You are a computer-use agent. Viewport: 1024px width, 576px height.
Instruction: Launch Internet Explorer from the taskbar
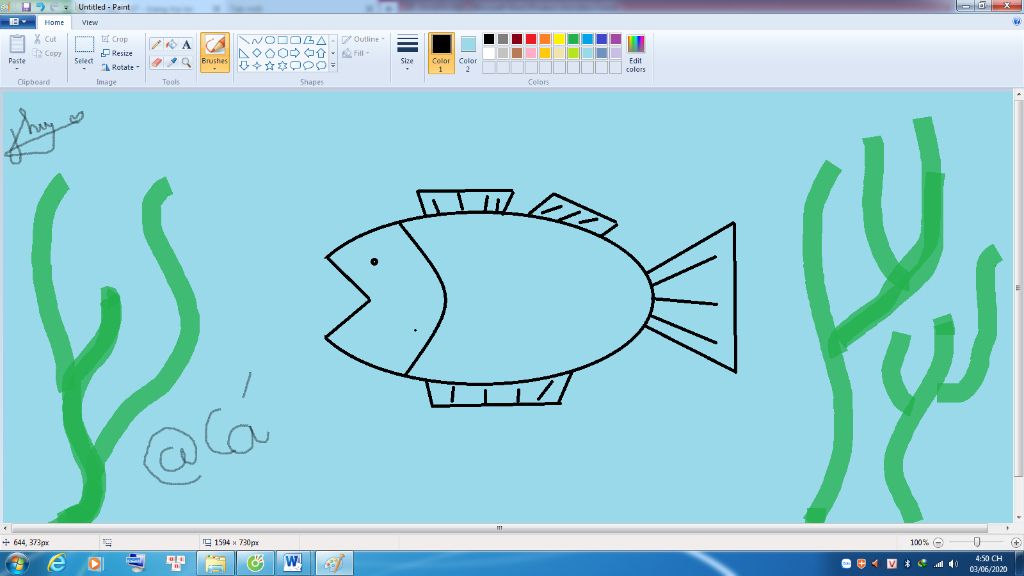[x=57, y=563]
